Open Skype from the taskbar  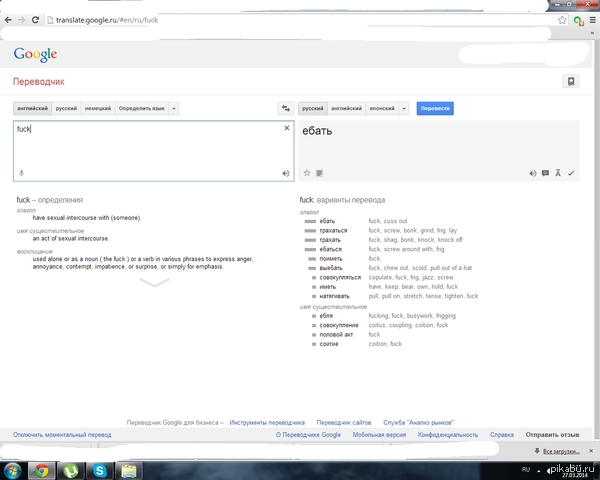[x=99, y=470]
